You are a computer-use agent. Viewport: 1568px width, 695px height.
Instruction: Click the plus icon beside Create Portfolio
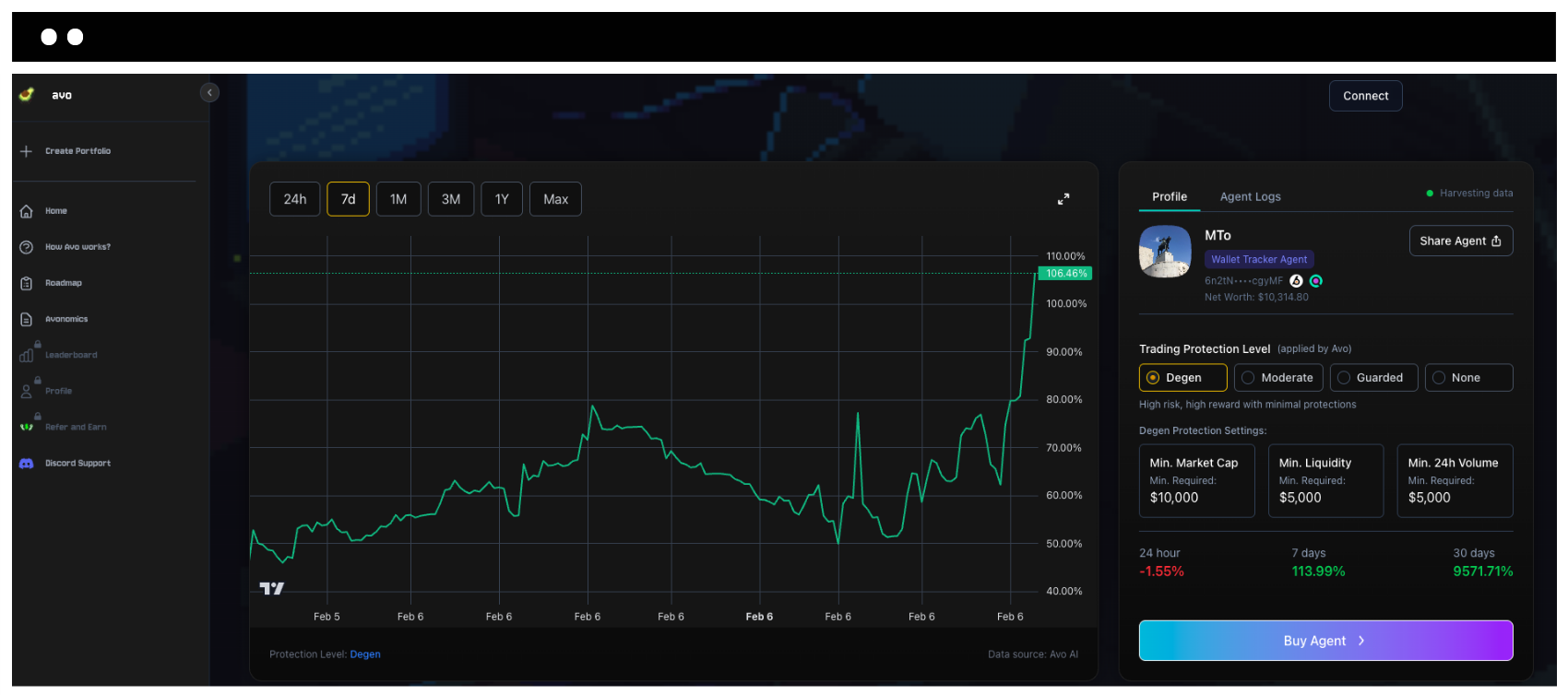tap(26, 151)
